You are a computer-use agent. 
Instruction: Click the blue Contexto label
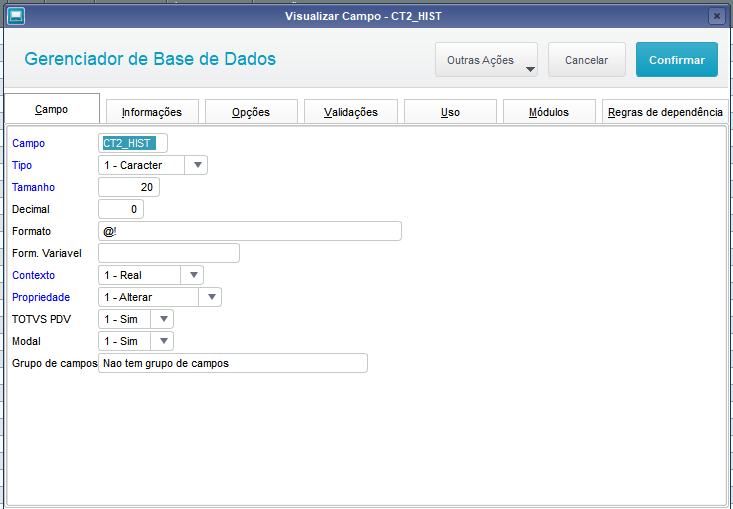tap(34, 275)
